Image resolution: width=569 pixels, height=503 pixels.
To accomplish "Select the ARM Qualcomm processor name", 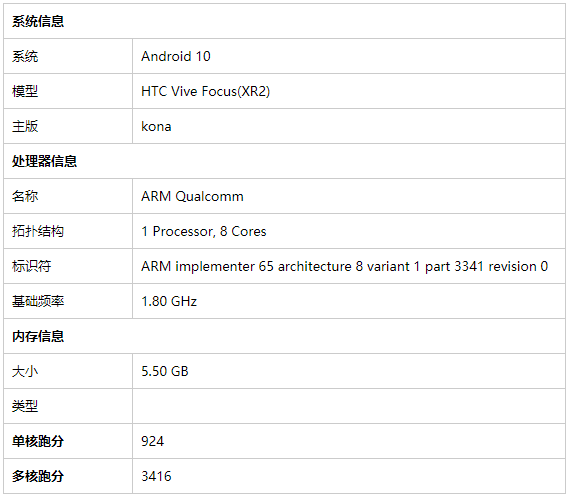I will tap(192, 196).
